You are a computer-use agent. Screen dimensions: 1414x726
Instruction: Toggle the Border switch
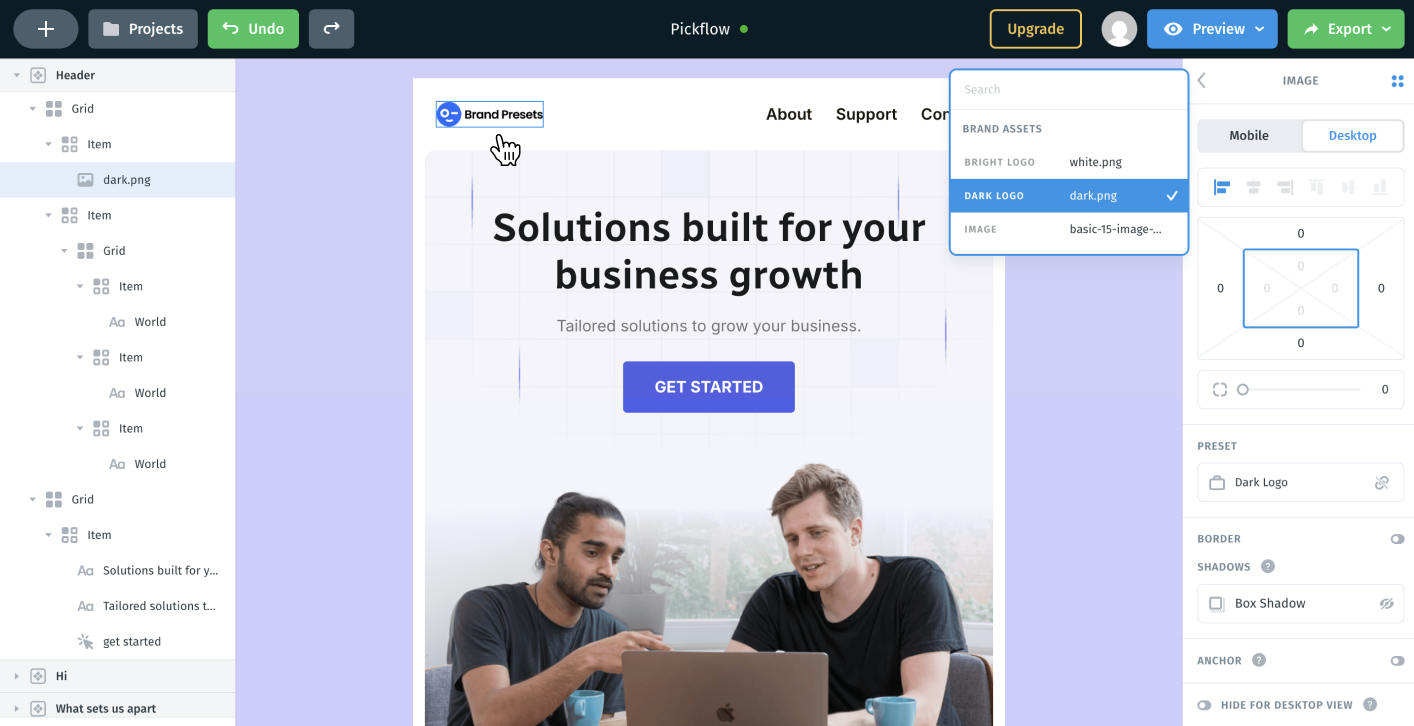1397,539
